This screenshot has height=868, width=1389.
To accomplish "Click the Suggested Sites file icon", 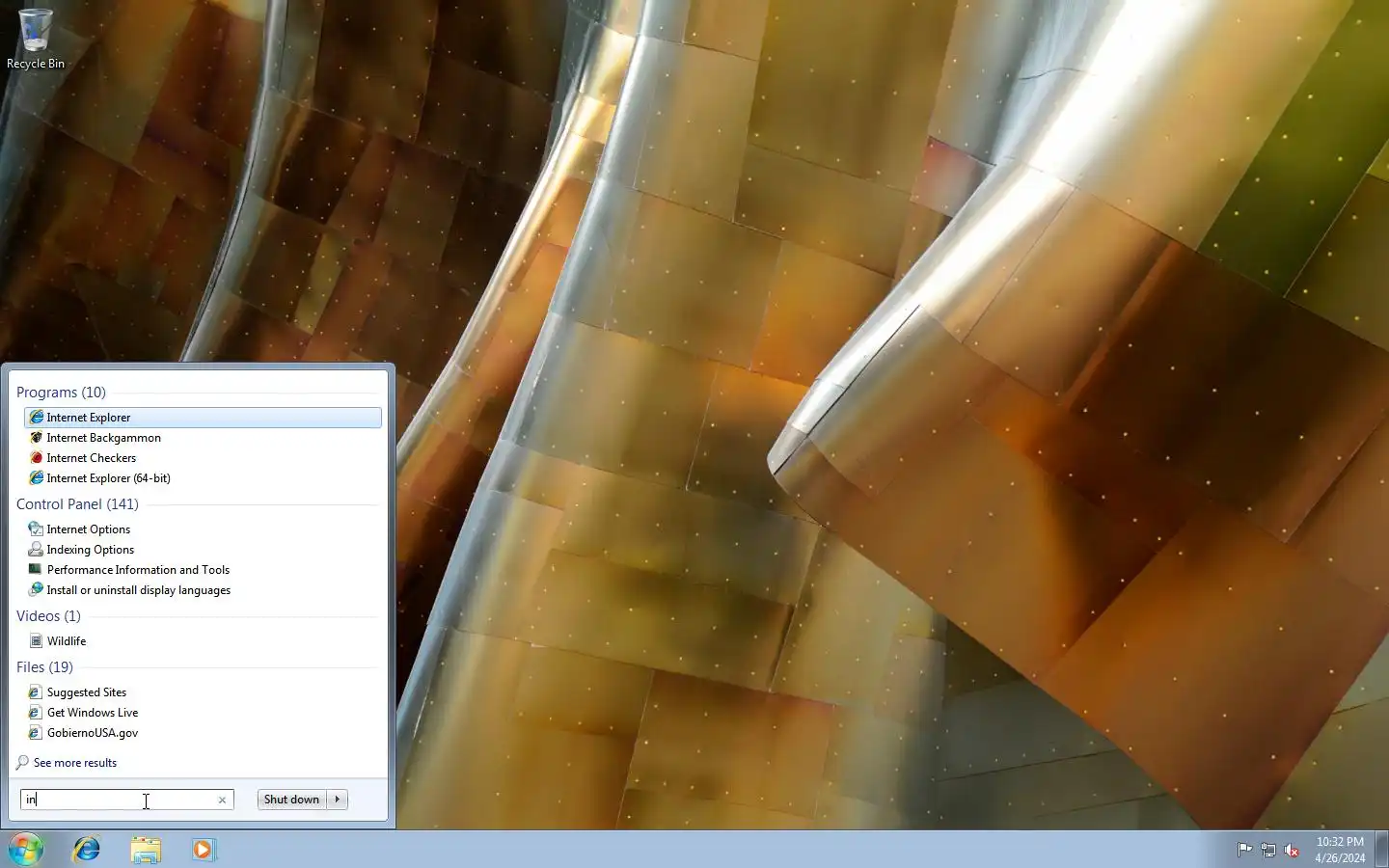I will pyautogui.click(x=36, y=692).
